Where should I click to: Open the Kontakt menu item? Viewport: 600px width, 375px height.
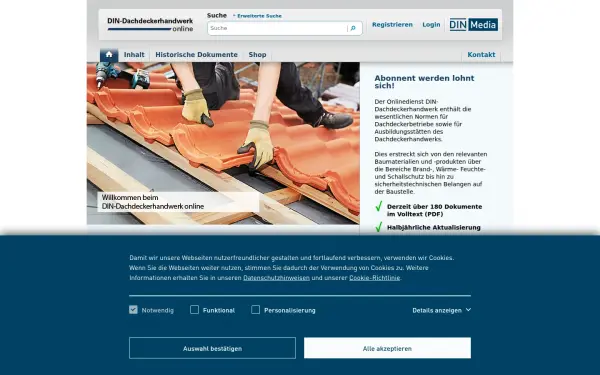(481, 55)
